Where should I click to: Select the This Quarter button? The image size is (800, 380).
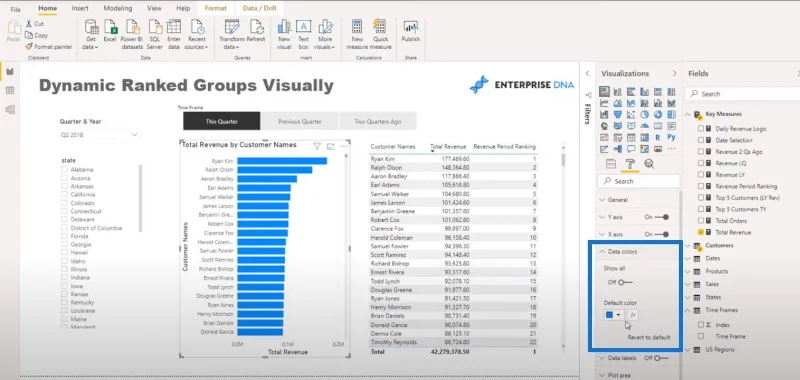[x=222, y=121]
